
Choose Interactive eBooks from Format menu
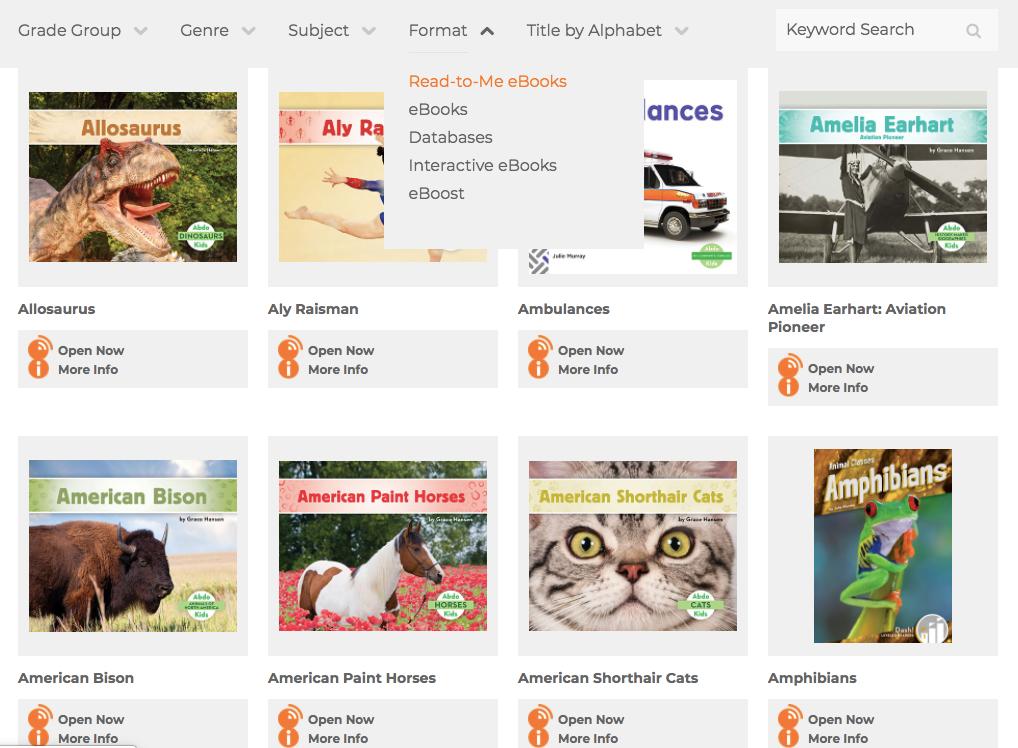pos(482,165)
